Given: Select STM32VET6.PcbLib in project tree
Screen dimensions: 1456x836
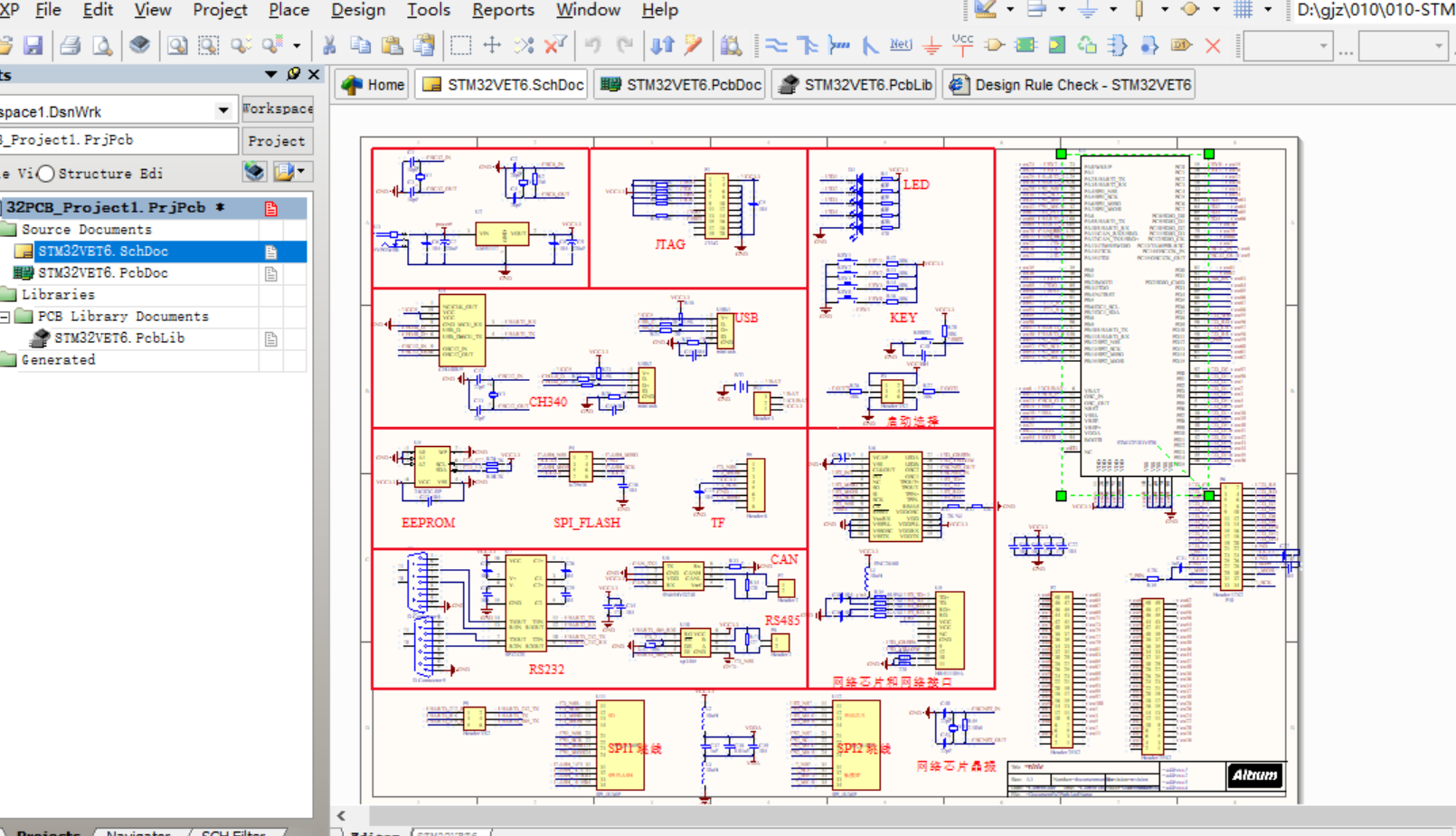Looking at the screenshot, I should [118, 337].
